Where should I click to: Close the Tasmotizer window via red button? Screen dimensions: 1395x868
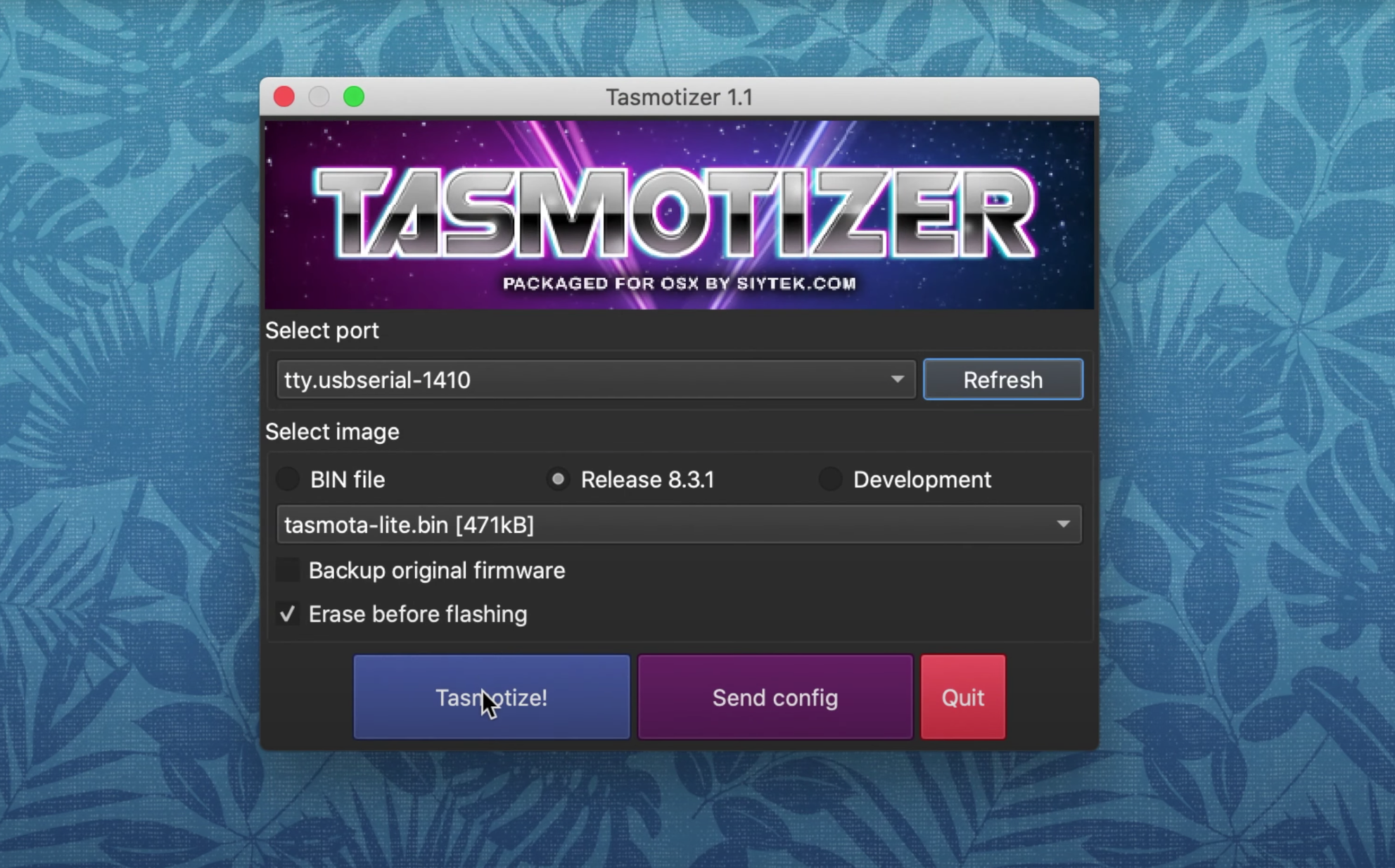[x=284, y=96]
